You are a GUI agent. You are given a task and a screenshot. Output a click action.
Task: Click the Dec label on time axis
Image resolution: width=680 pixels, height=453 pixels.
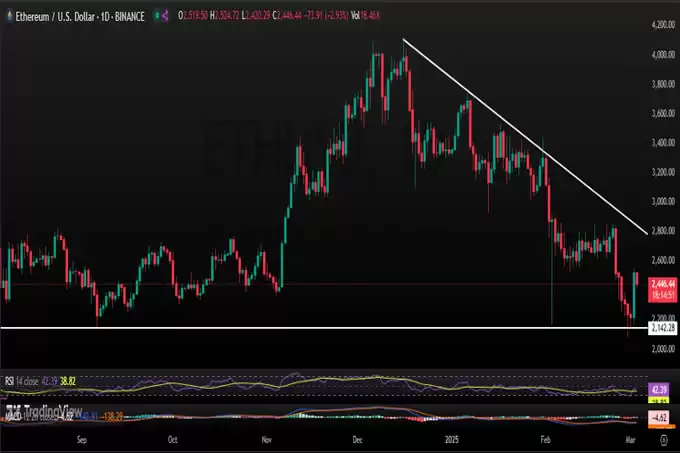pyautogui.click(x=357, y=440)
